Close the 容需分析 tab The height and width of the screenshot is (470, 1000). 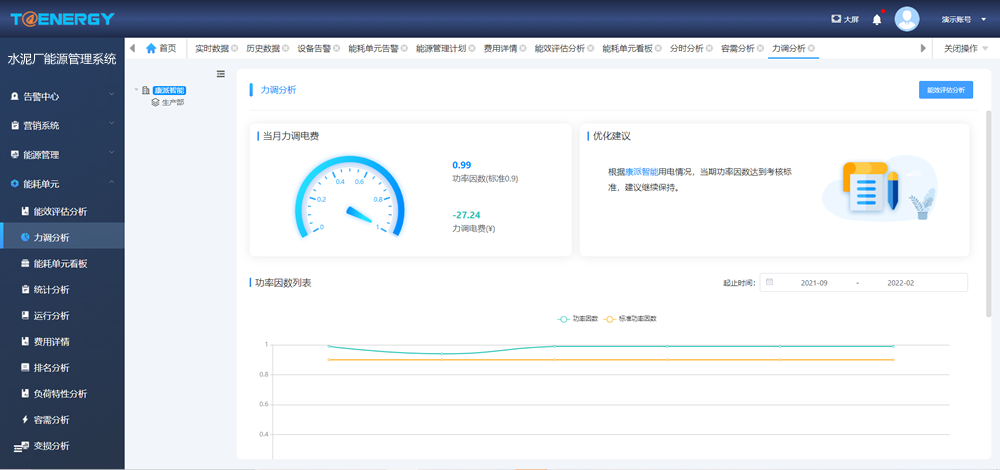[x=760, y=48]
